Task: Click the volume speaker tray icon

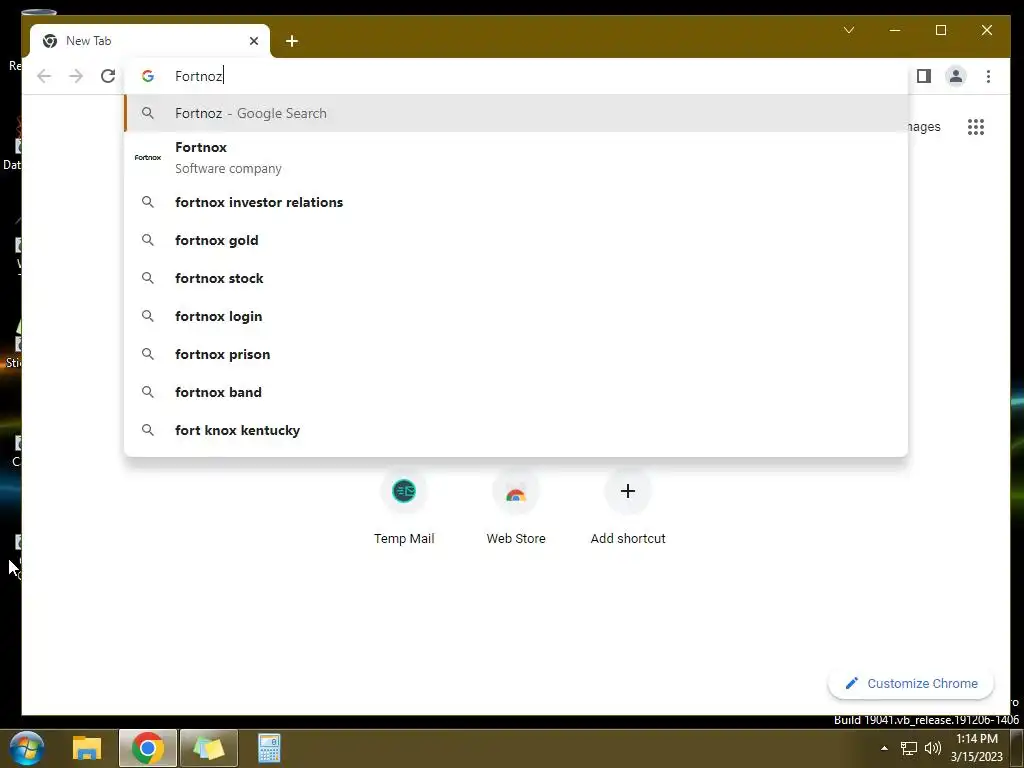Action: [x=933, y=748]
